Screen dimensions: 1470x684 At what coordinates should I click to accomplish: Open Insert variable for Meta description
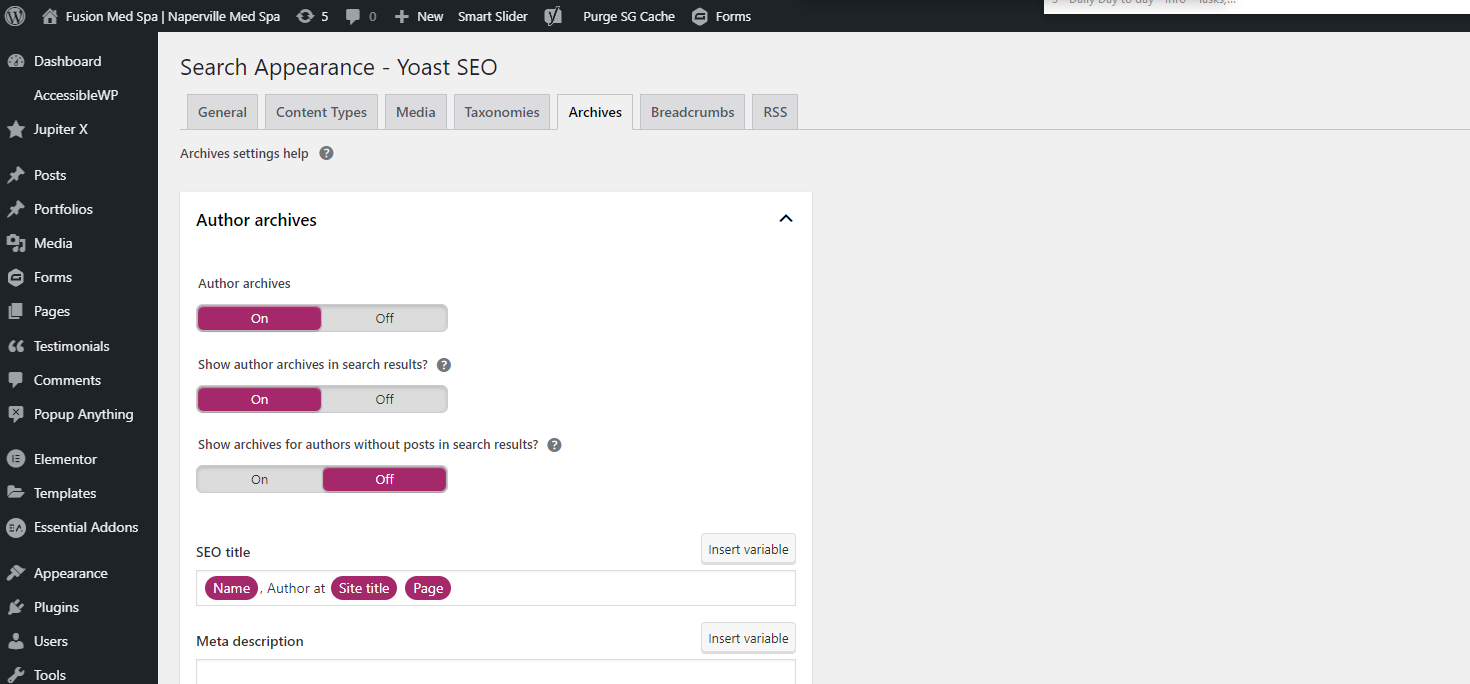point(748,638)
